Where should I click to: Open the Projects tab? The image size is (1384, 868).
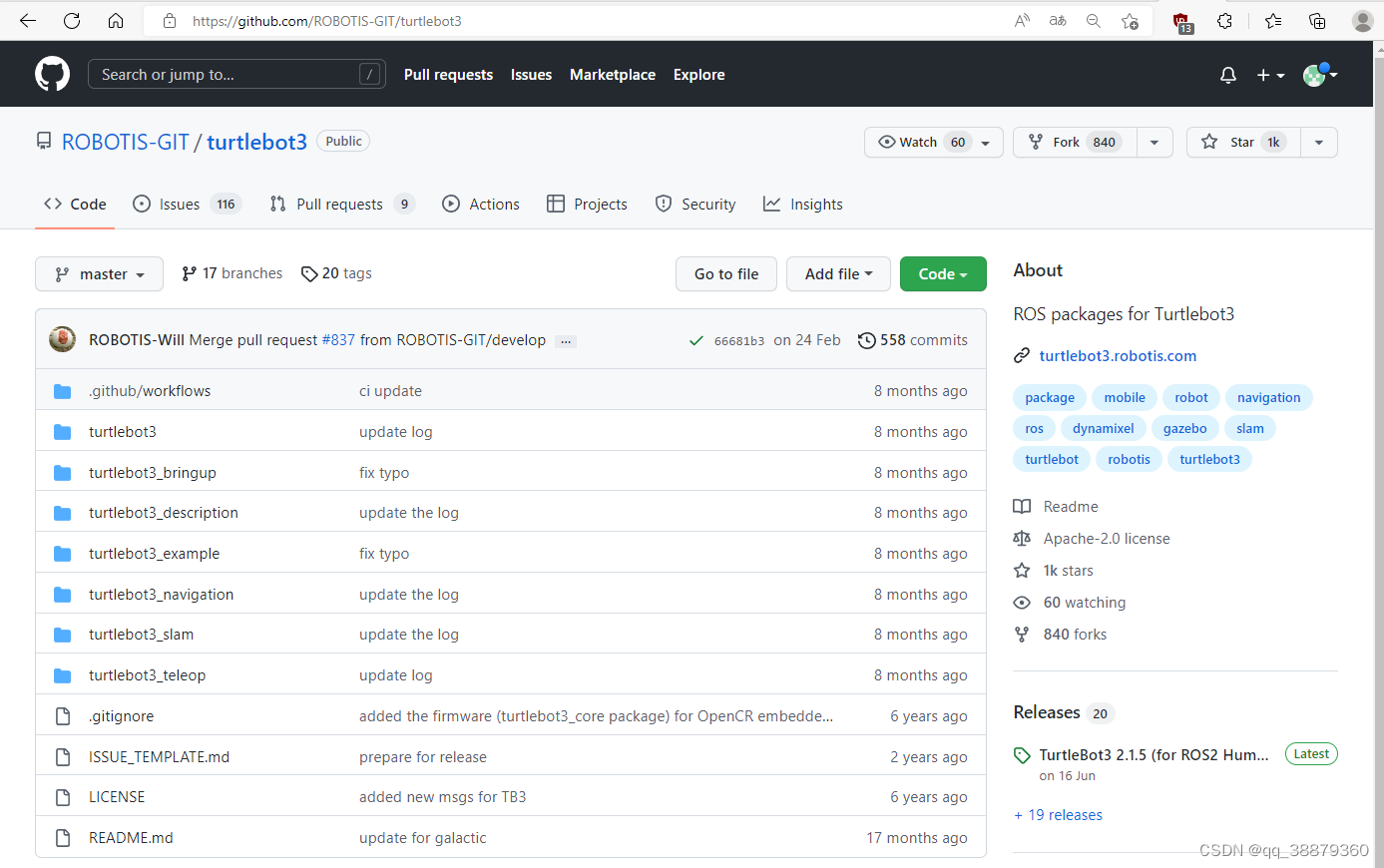click(587, 204)
